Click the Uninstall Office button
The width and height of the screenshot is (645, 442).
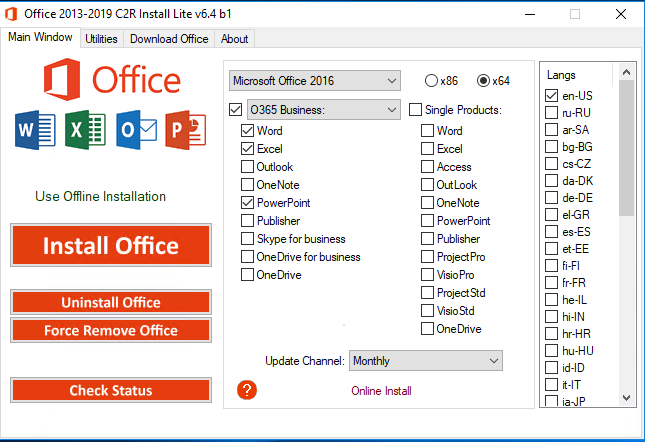click(x=111, y=302)
